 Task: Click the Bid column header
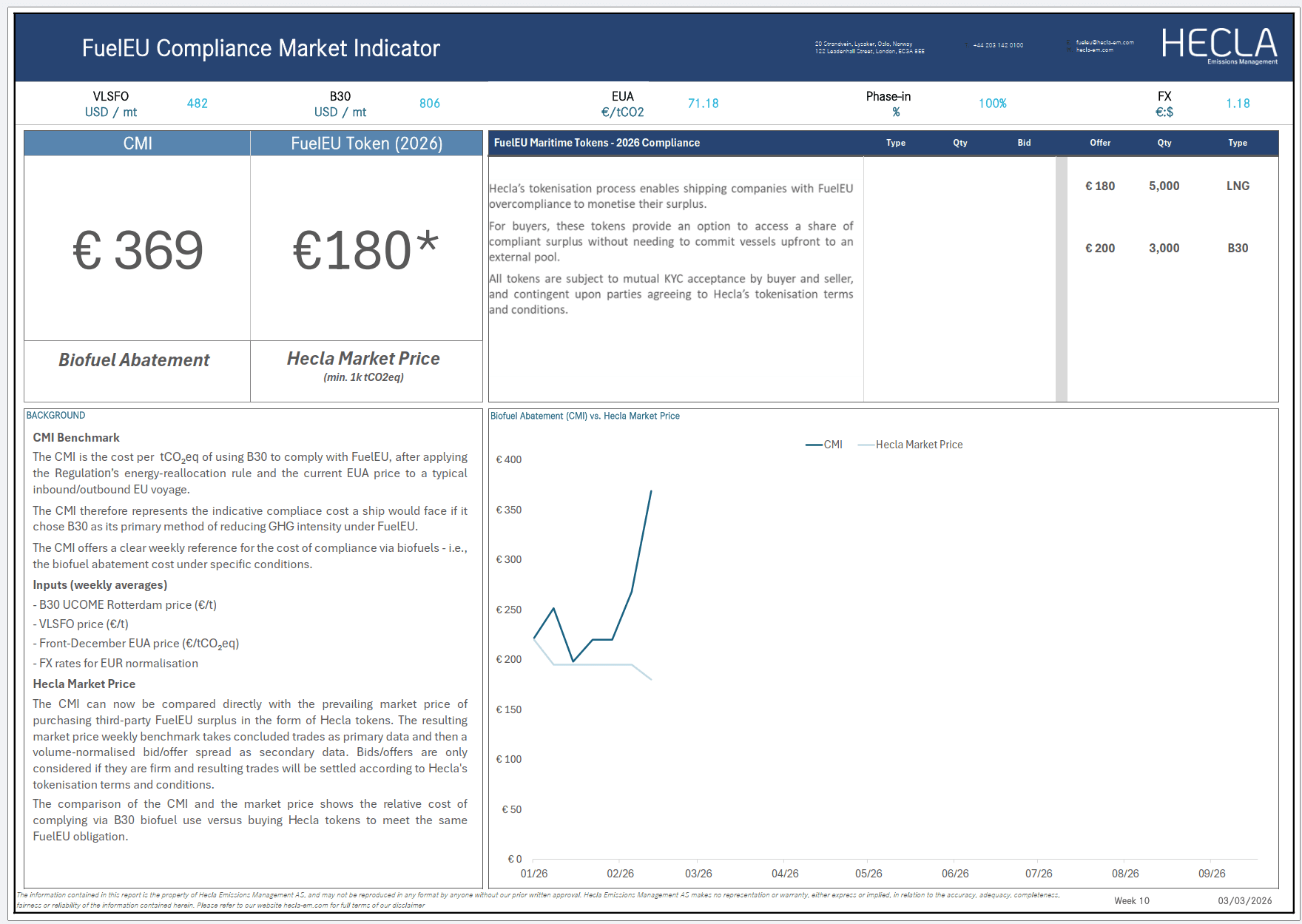click(1024, 143)
